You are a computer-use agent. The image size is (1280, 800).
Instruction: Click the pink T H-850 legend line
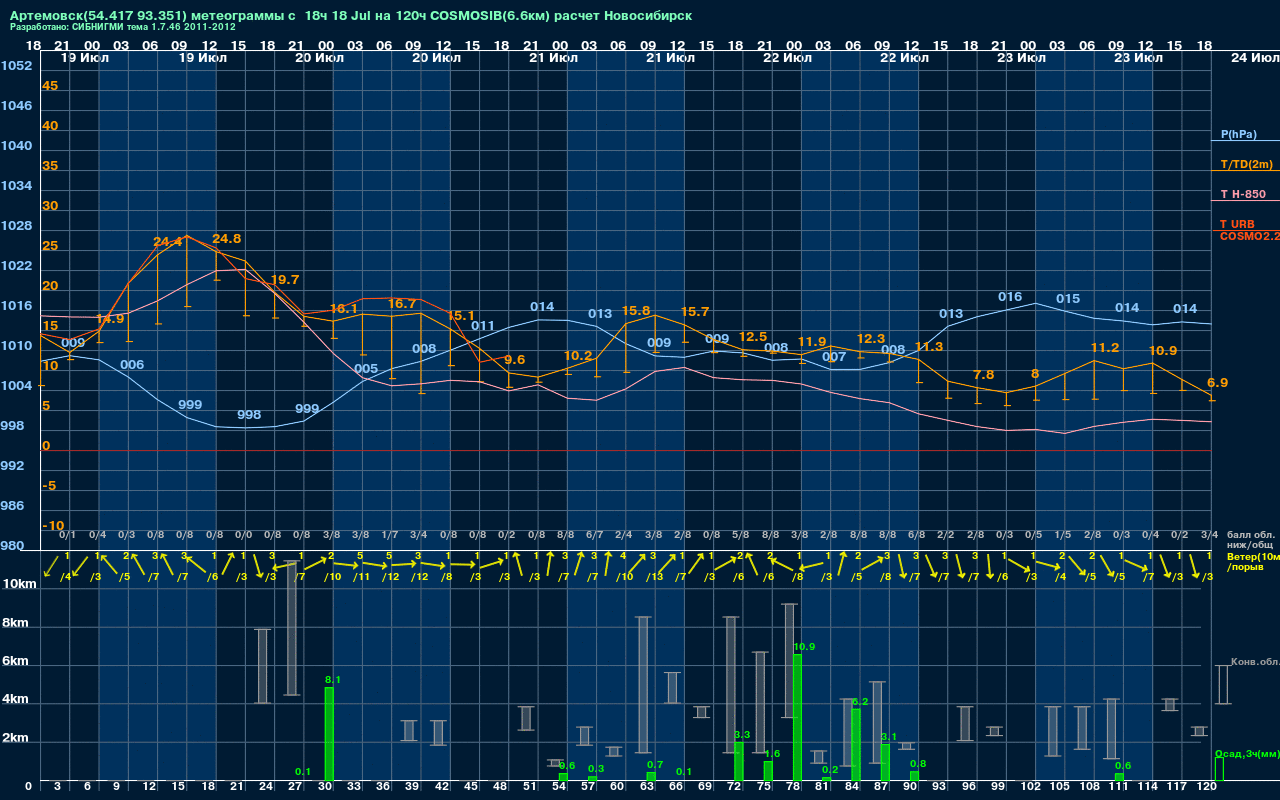pyautogui.click(x=1245, y=201)
